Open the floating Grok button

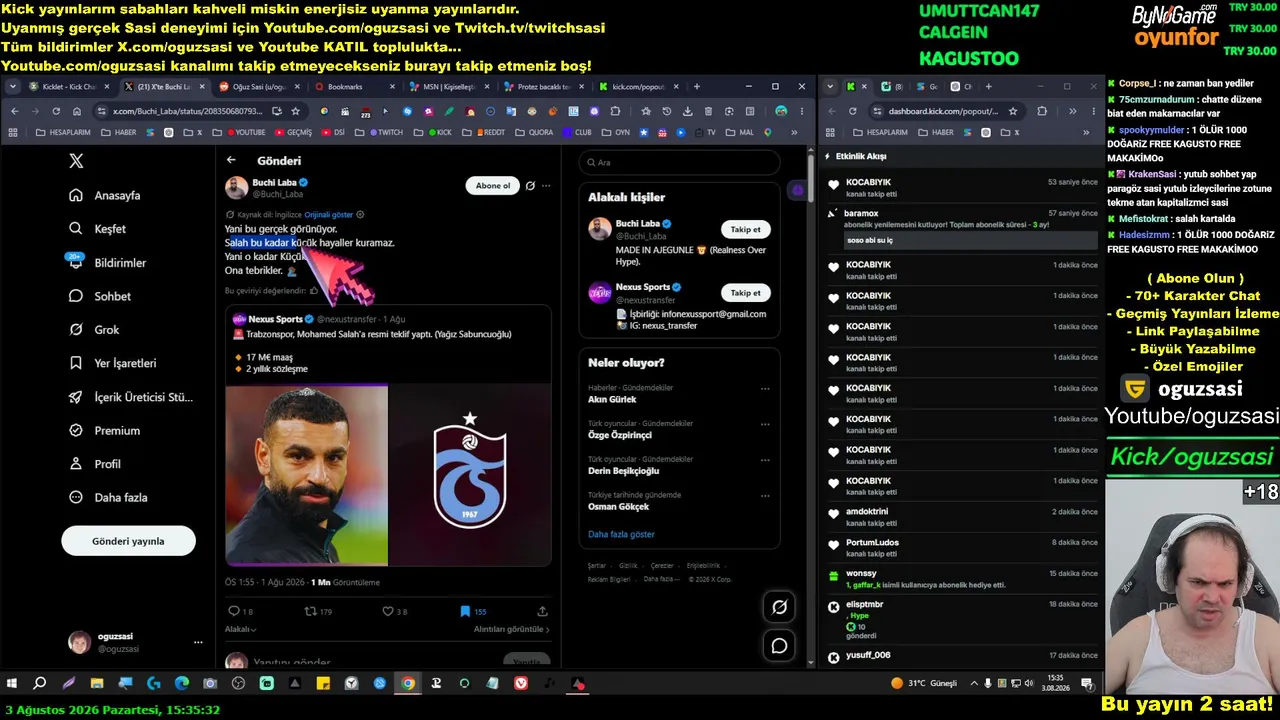pyautogui.click(x=779, y=606)
